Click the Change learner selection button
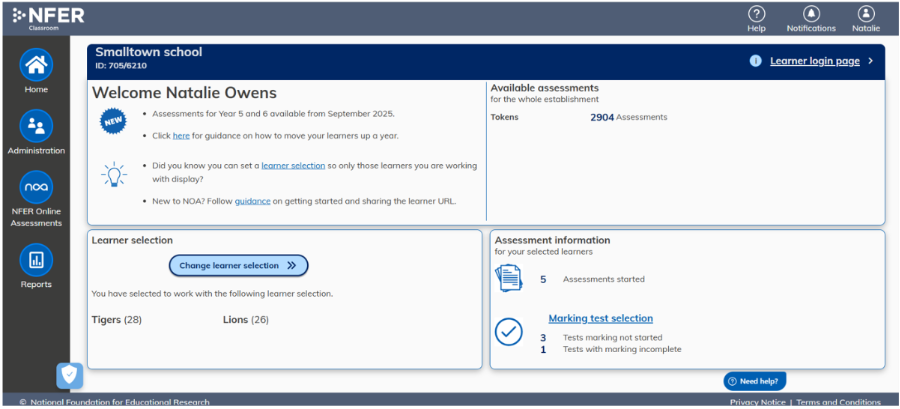 pos(238,266)
